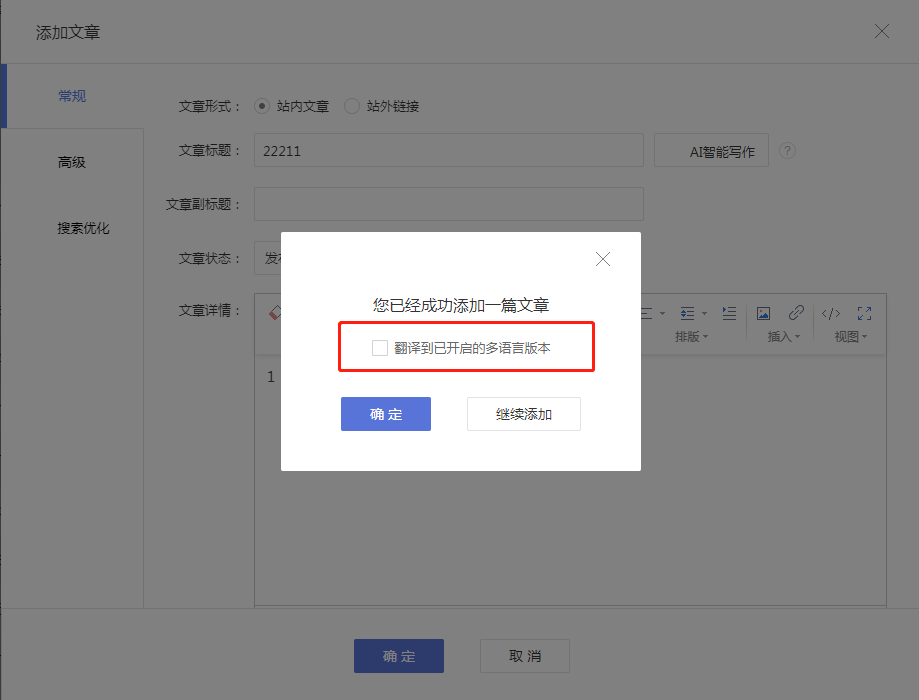Click the insert image icon

coord(763,313)
